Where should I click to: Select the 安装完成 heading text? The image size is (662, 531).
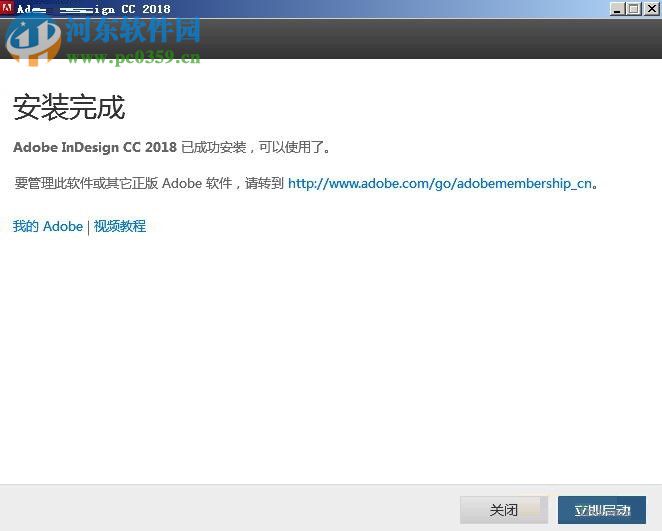pyautogui.click(x=69, y=107)
